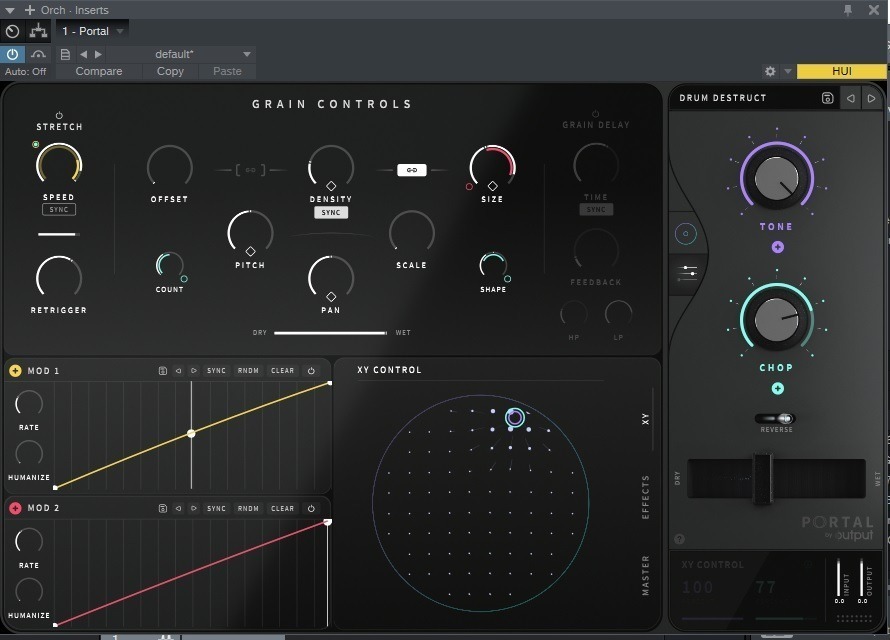
Task: Save the Drum Destruct preset with the disk icon
Action: coord(827,97)
